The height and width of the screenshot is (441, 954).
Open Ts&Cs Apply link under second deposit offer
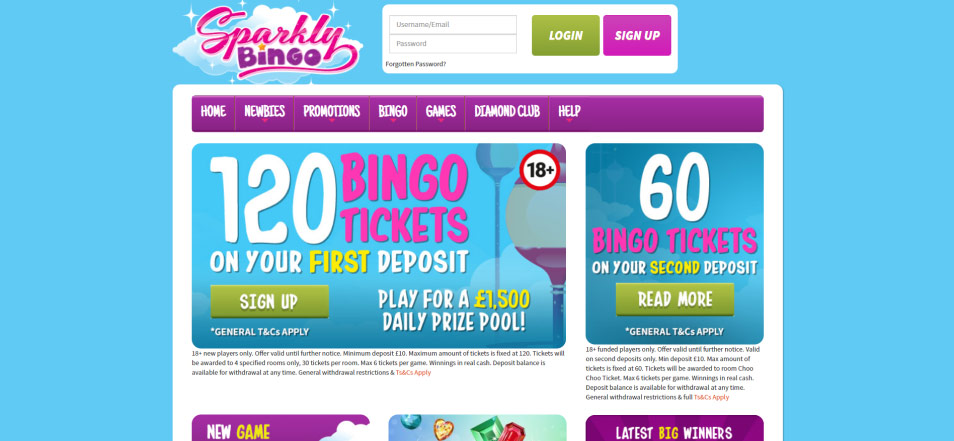(711, 397)
